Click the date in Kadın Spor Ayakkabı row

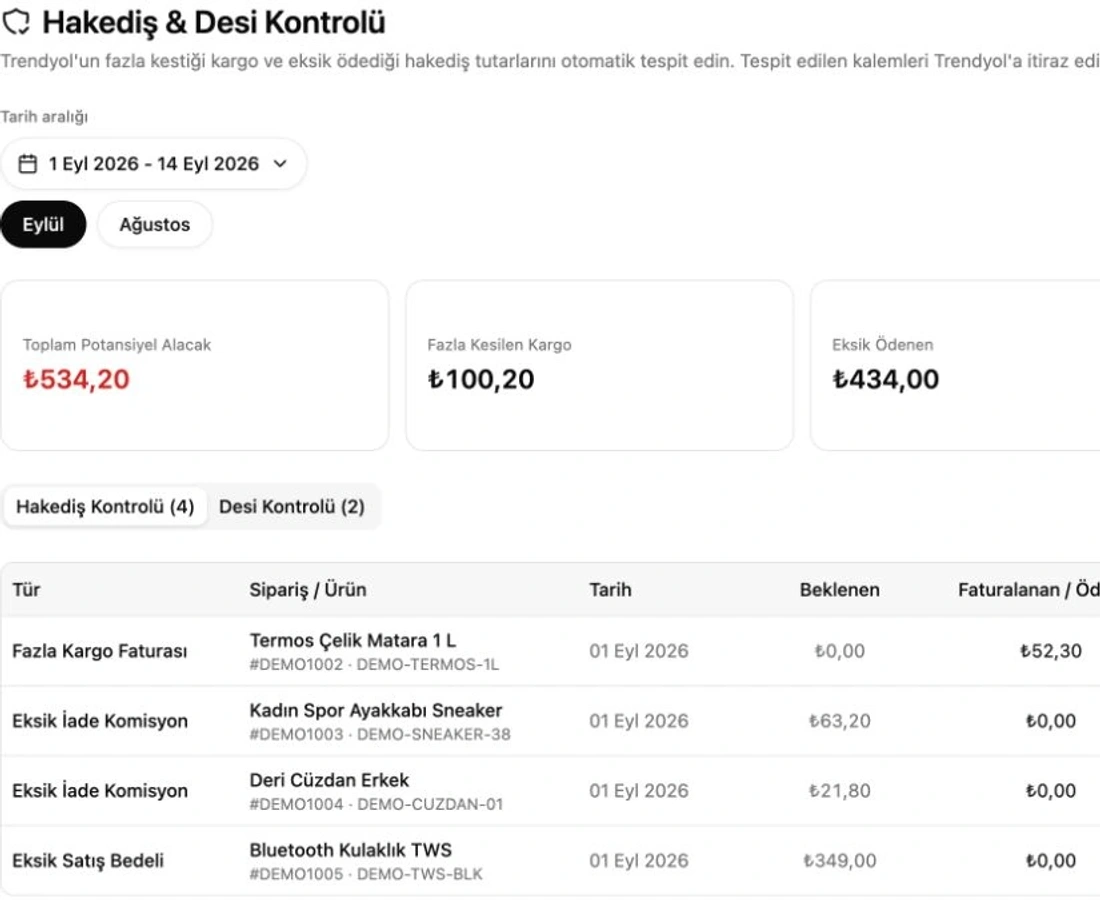[x=639, y=721]
